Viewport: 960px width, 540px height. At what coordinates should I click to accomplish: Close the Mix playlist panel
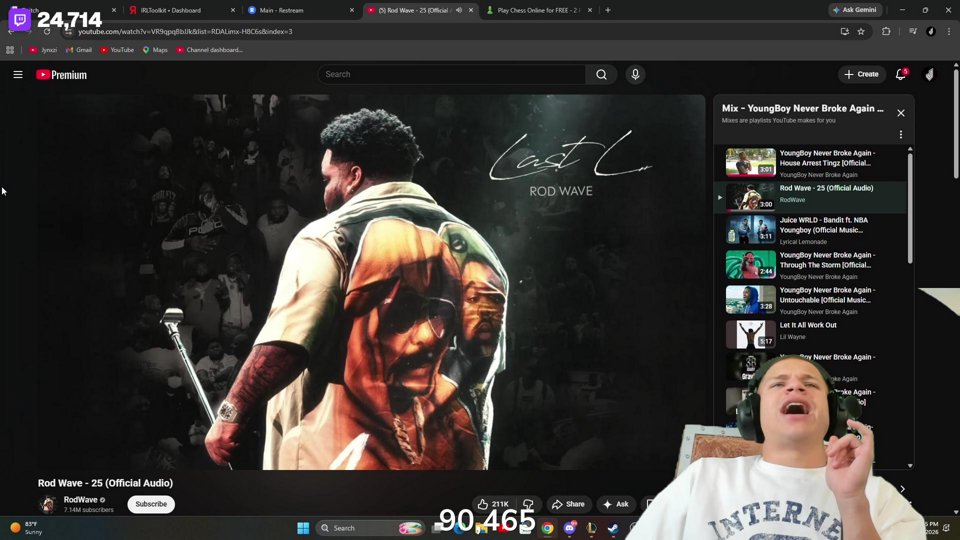click(901, 113)
